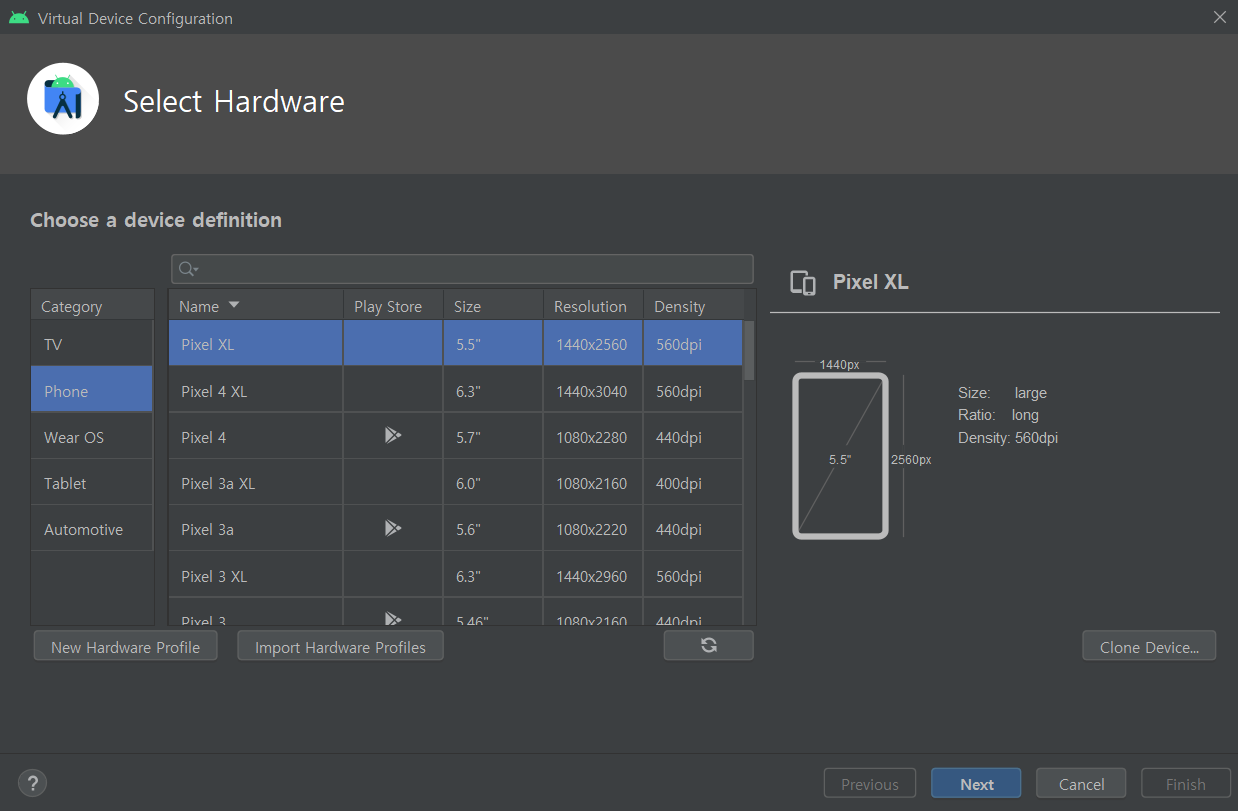Click the 1080x2220 resolution cell
Image resolution: width=1238 pixels, height=811 pixels.
click(x=593, y=529)
